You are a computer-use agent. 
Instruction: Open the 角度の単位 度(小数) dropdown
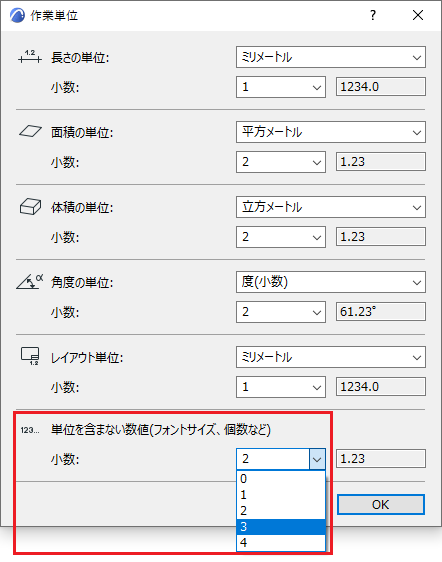pyautogui.click(x=331, y=282)
